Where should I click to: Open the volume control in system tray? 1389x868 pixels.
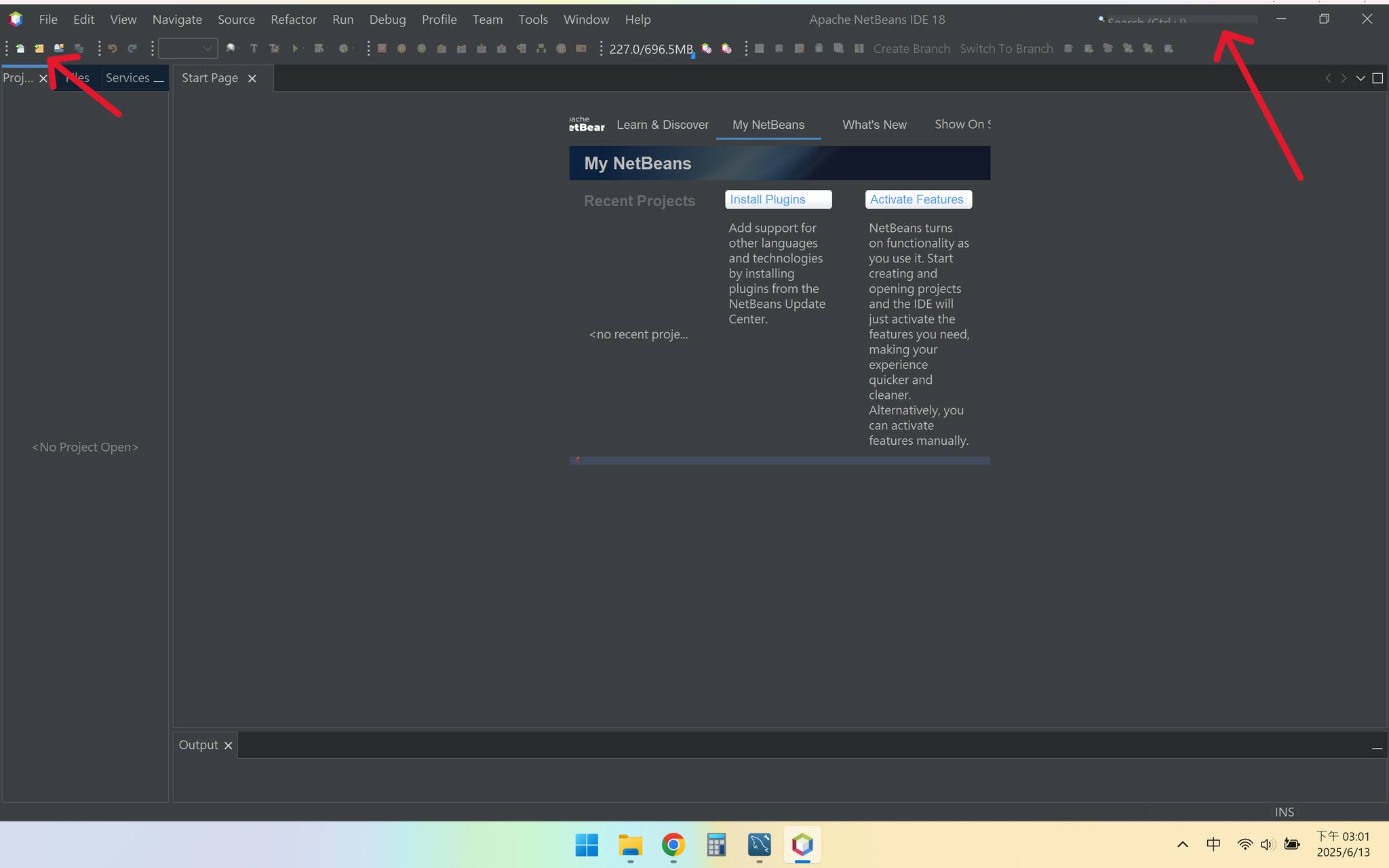click(1267, 844)
